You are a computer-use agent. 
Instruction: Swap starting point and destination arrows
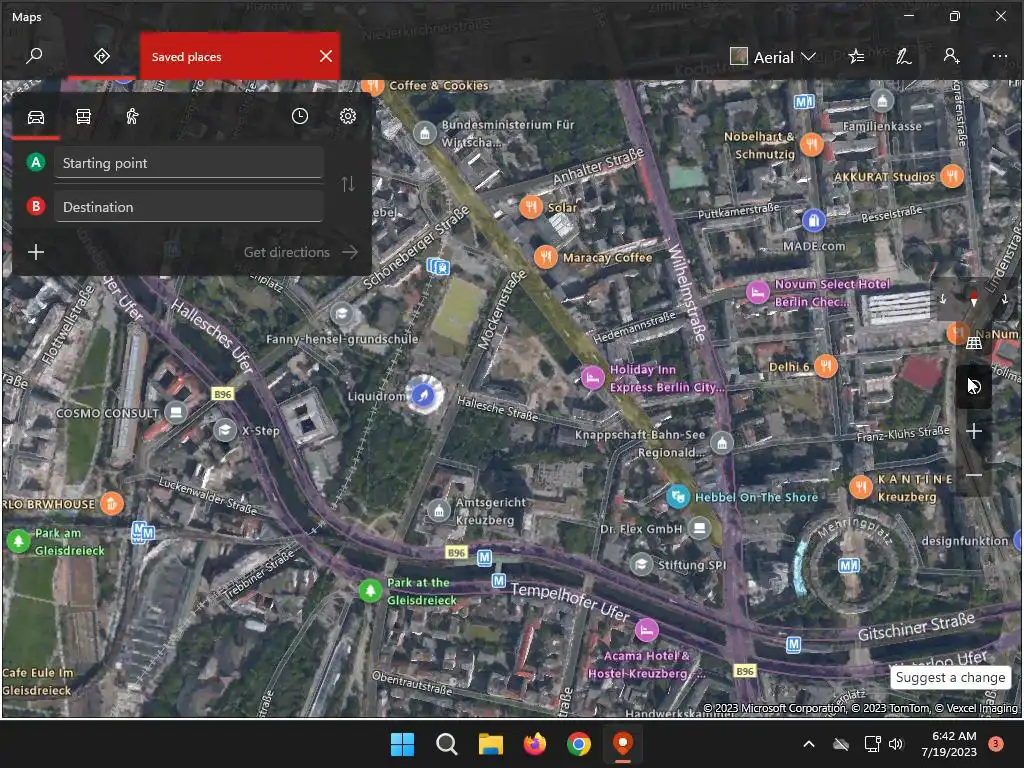coord(348,185)
